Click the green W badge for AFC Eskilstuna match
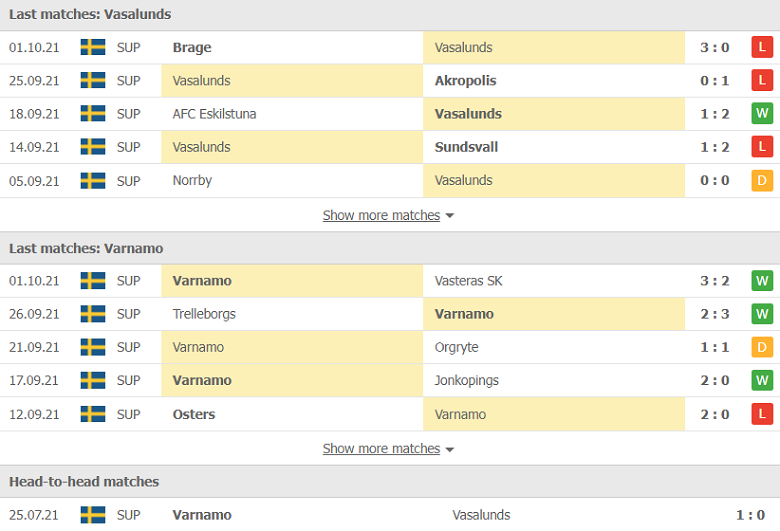This screenshot has width=780, height=531. pos(762,113)
